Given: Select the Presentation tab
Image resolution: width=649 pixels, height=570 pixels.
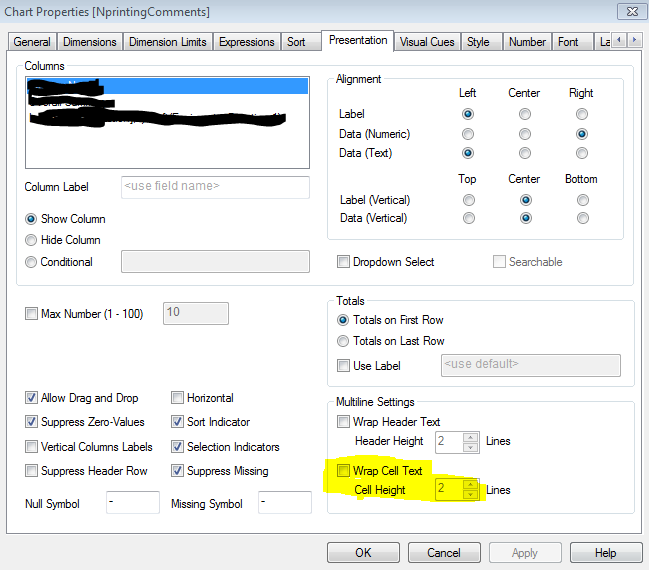Looking at the screenshot, I should (358, 40).
